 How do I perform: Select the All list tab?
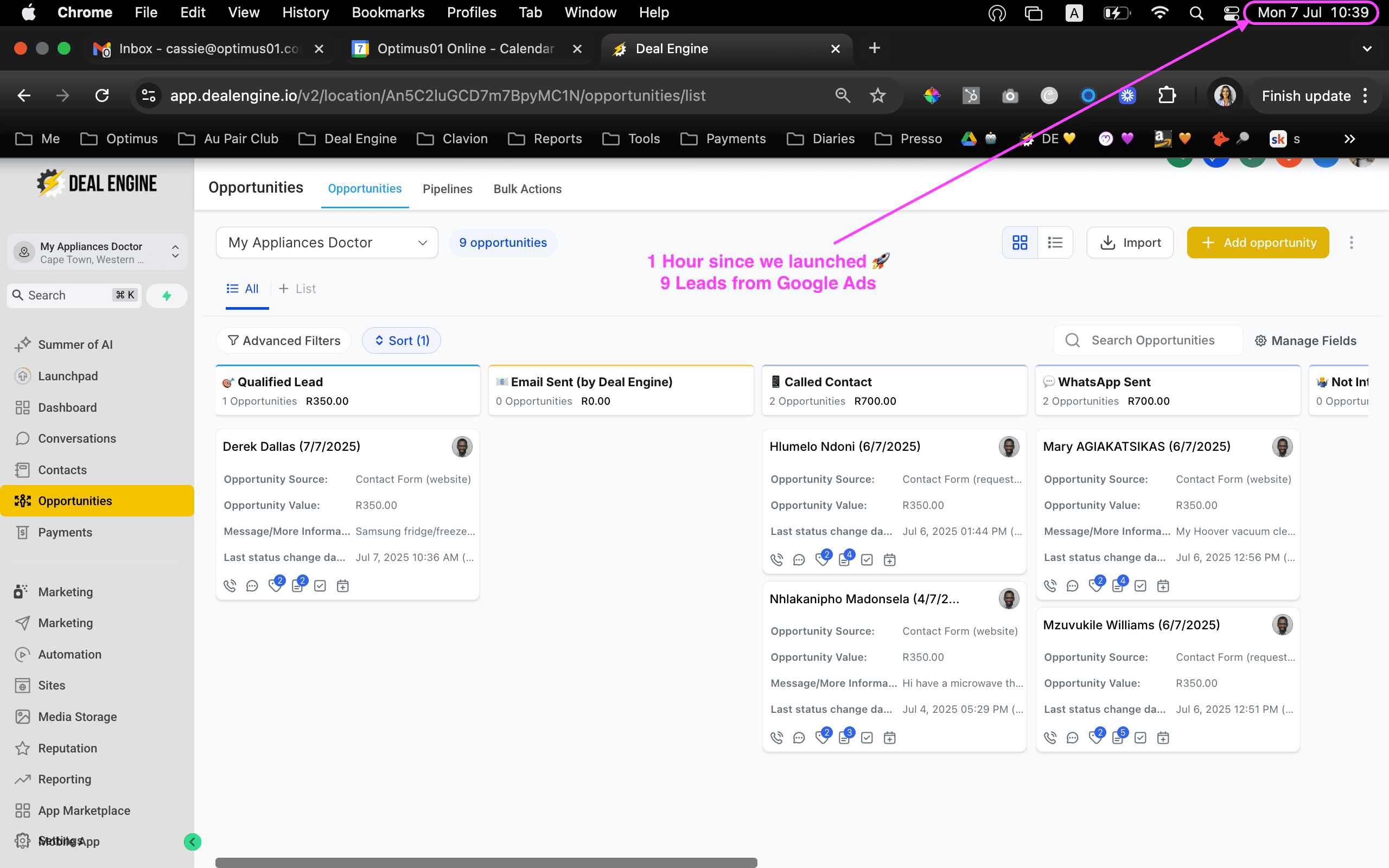pos(244,289)
